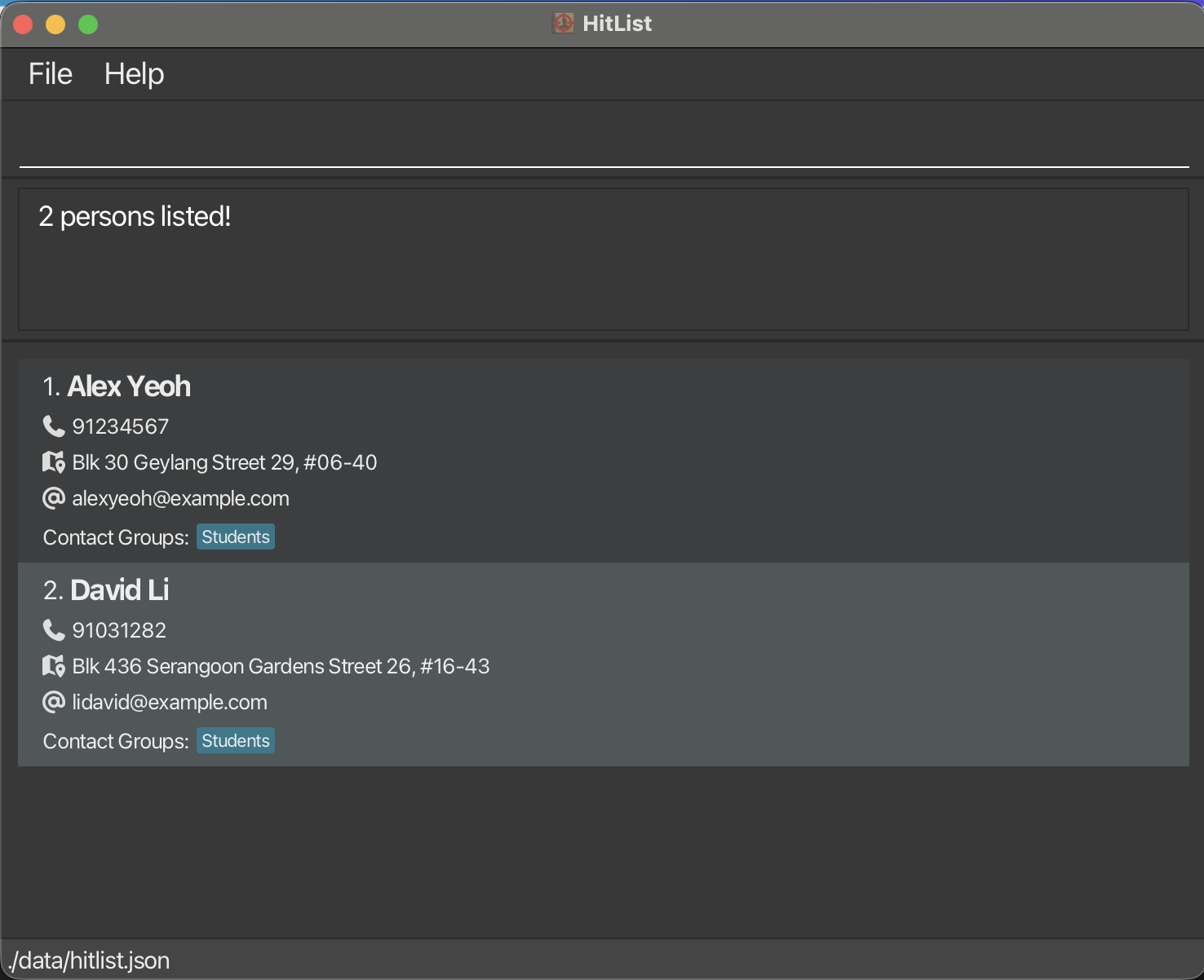
Task: Click the phone icon beside 91031282
Action: click(x=54, y=630)
